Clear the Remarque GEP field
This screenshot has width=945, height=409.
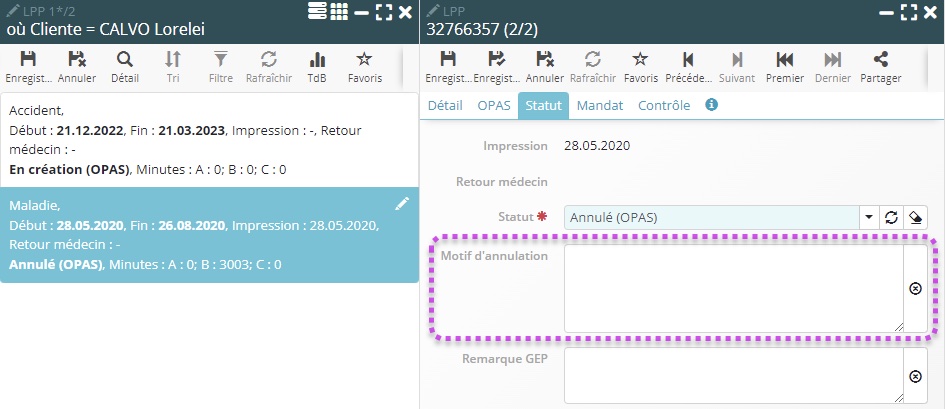tap(914, 376)
